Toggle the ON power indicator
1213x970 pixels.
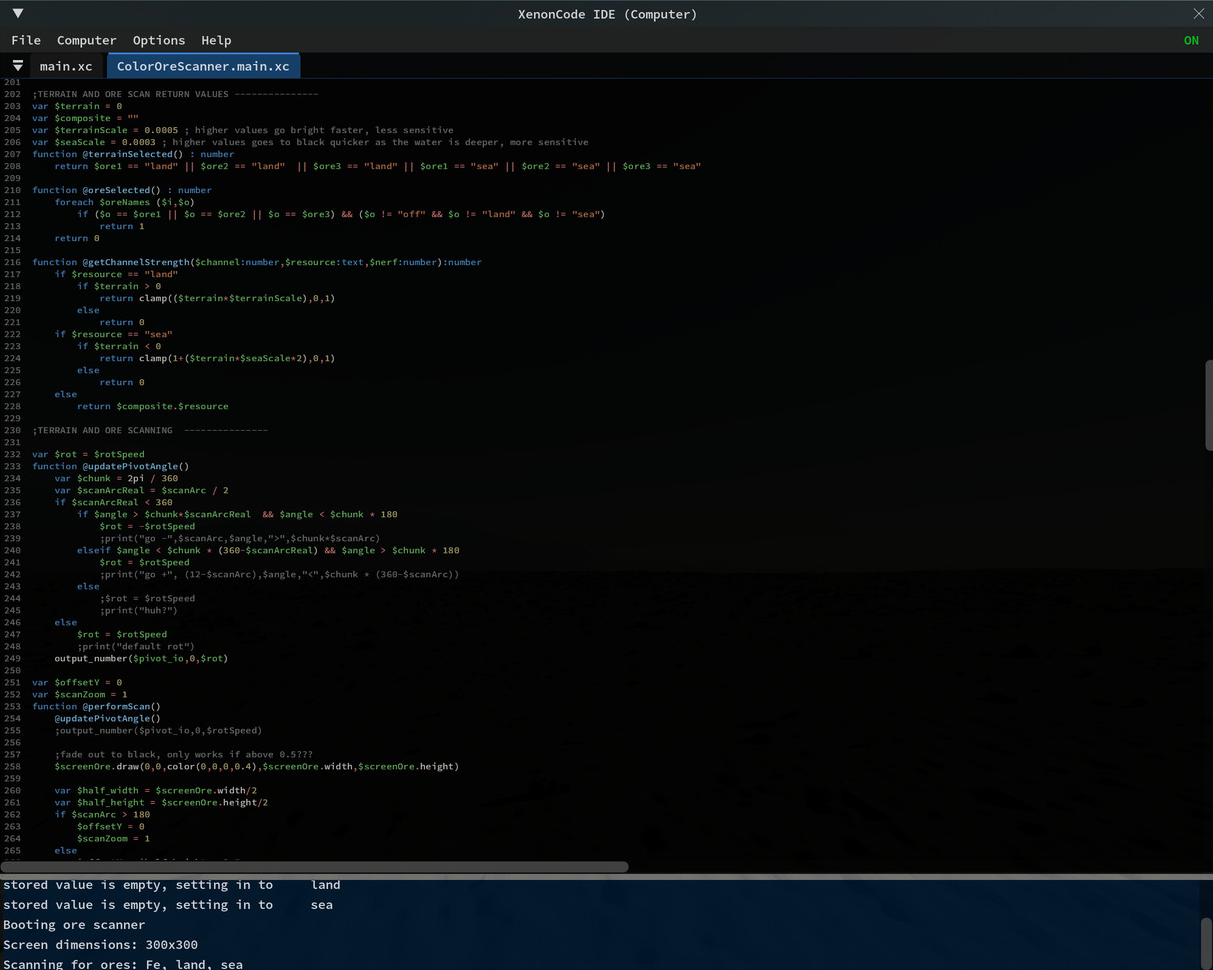pyautogui.click(x=1191, y=40)
